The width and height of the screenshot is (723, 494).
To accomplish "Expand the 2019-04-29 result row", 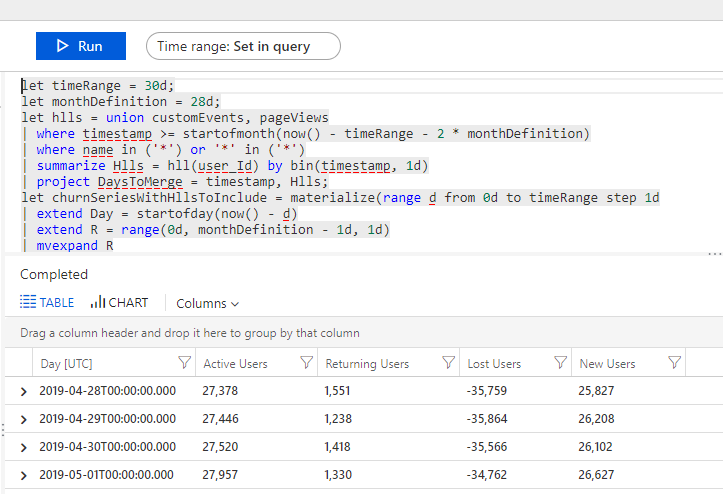I will click(24, 419).
